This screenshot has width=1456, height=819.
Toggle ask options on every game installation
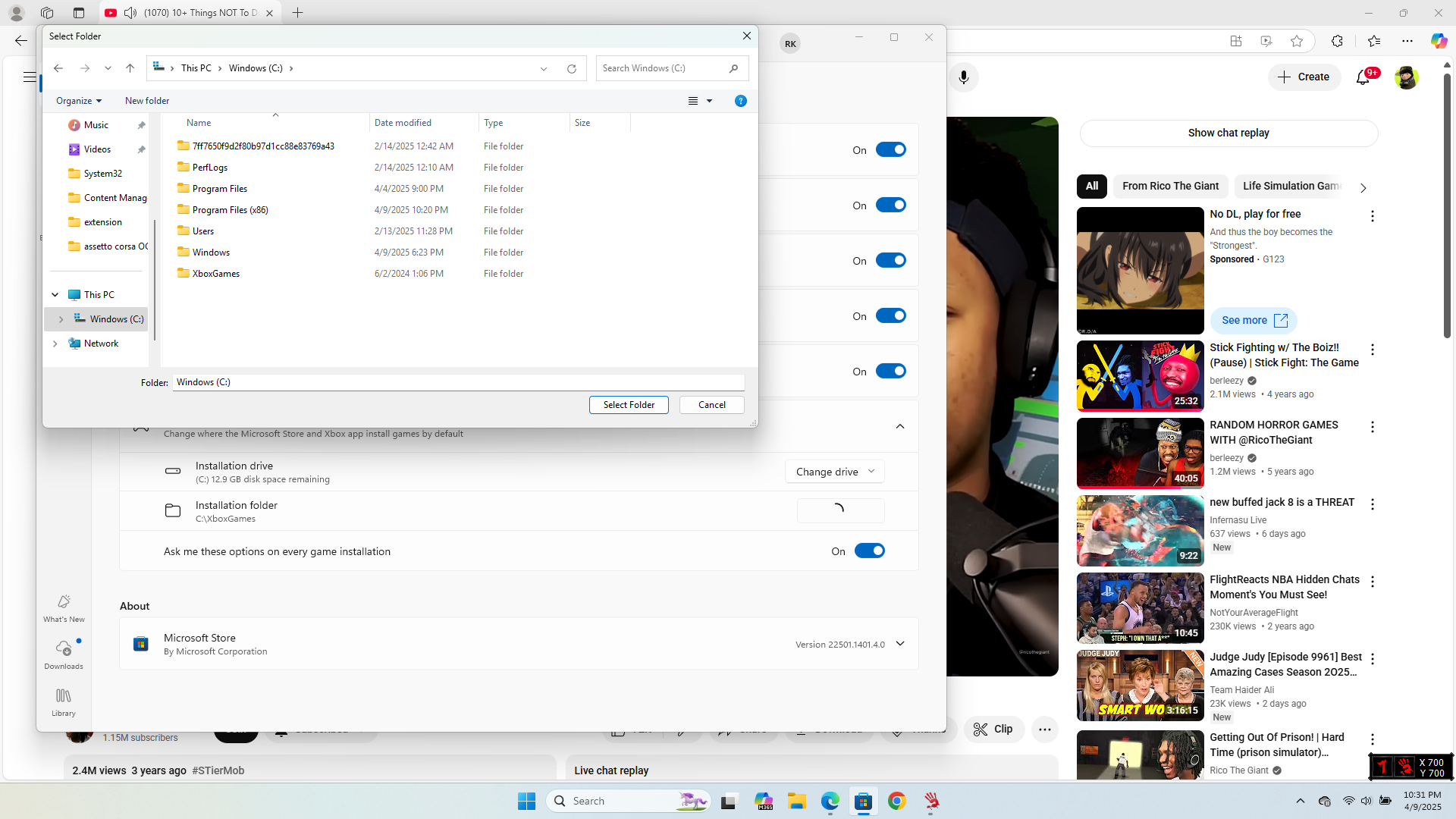(870, 551)
